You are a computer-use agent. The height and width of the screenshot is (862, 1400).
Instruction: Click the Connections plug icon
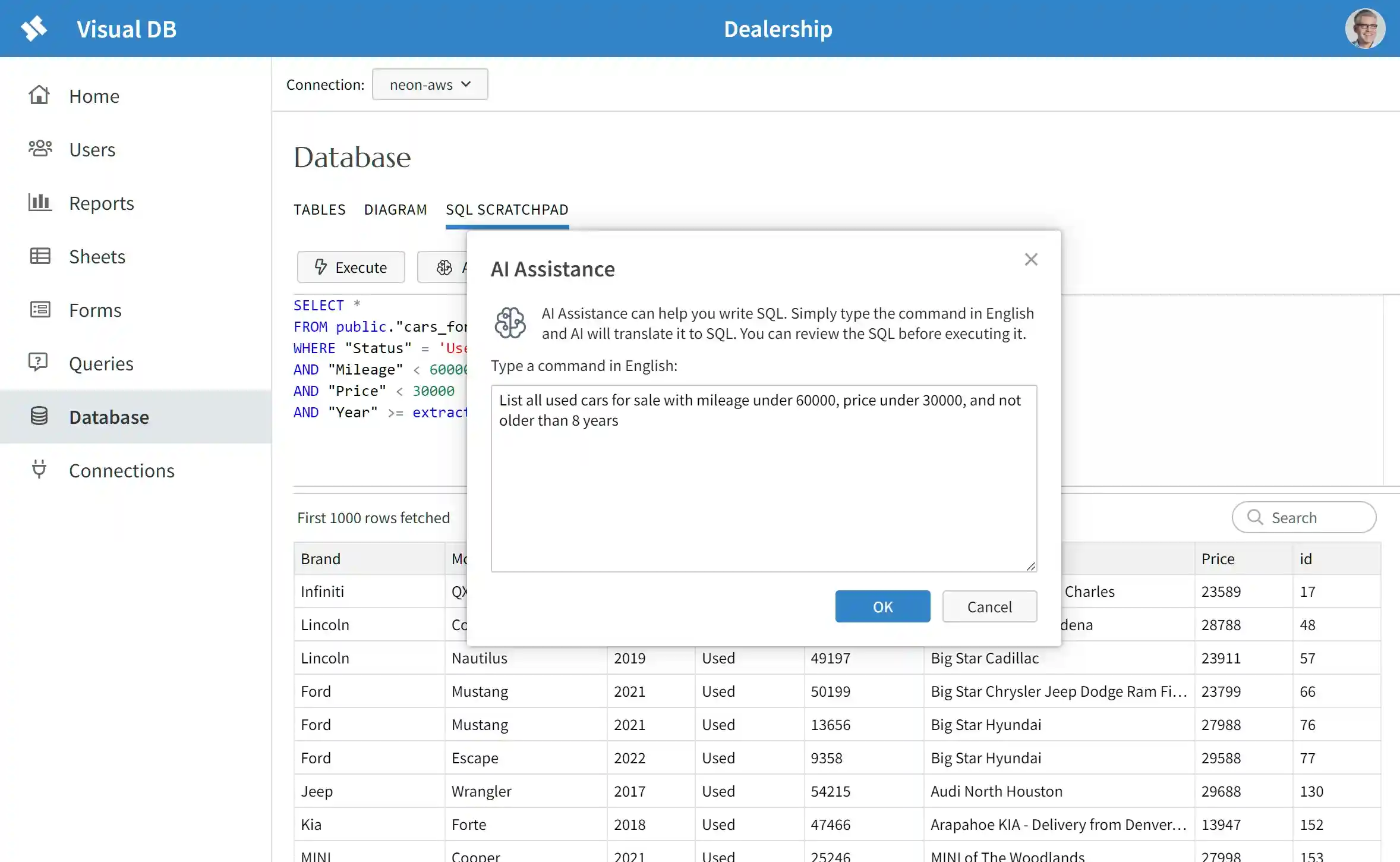(x=39, y=470)
